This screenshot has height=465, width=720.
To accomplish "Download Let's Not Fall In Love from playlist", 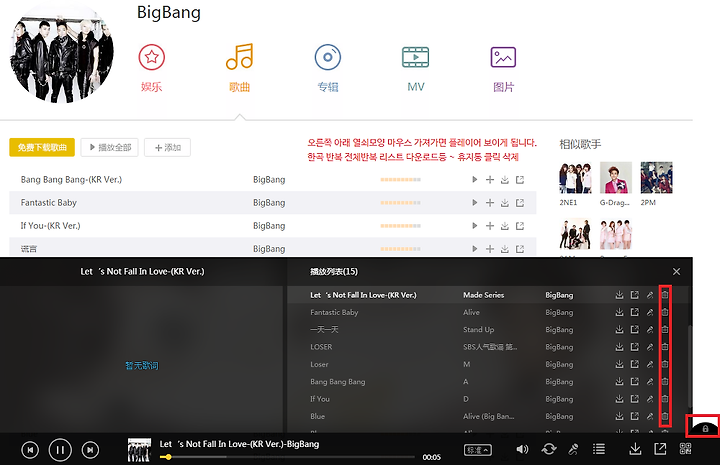I will pyautogui.click(x=619, y=295).
